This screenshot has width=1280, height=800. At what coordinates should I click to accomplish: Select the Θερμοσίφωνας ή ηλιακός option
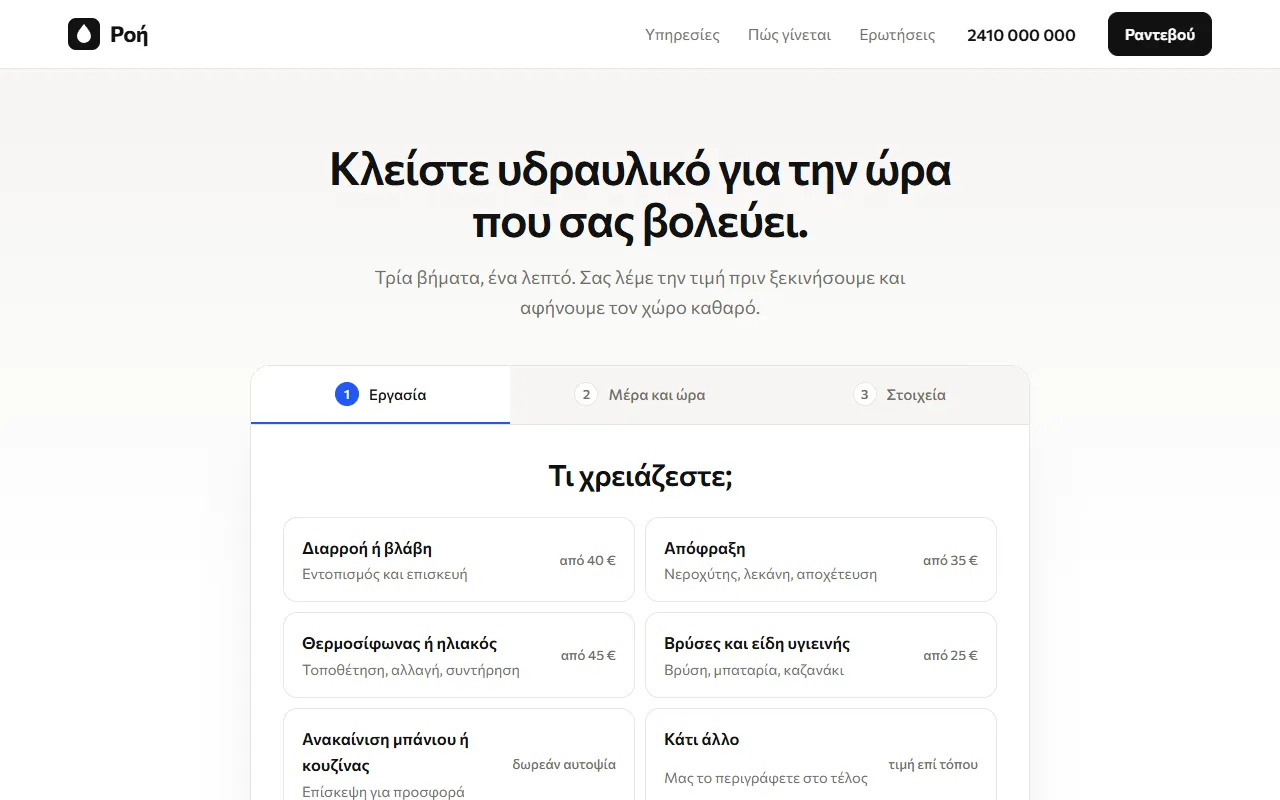pyautogui.click(x=459, y=655)
